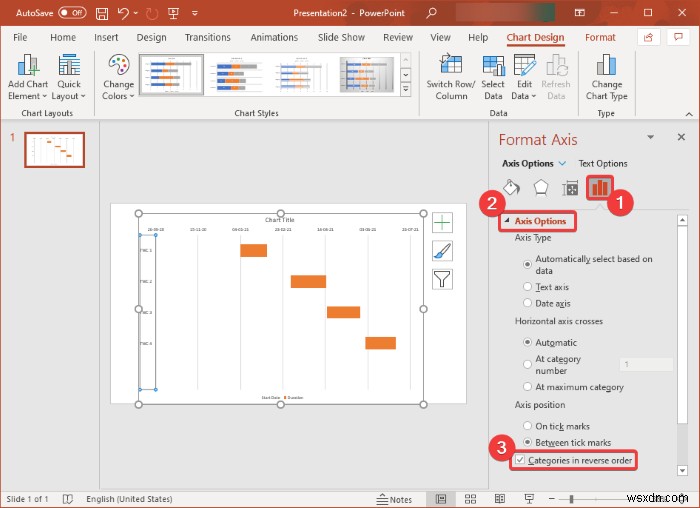Viewport: 700px width, 508px height.
Task: Click Switch Row/Column
Action: (x=451, y=77)
